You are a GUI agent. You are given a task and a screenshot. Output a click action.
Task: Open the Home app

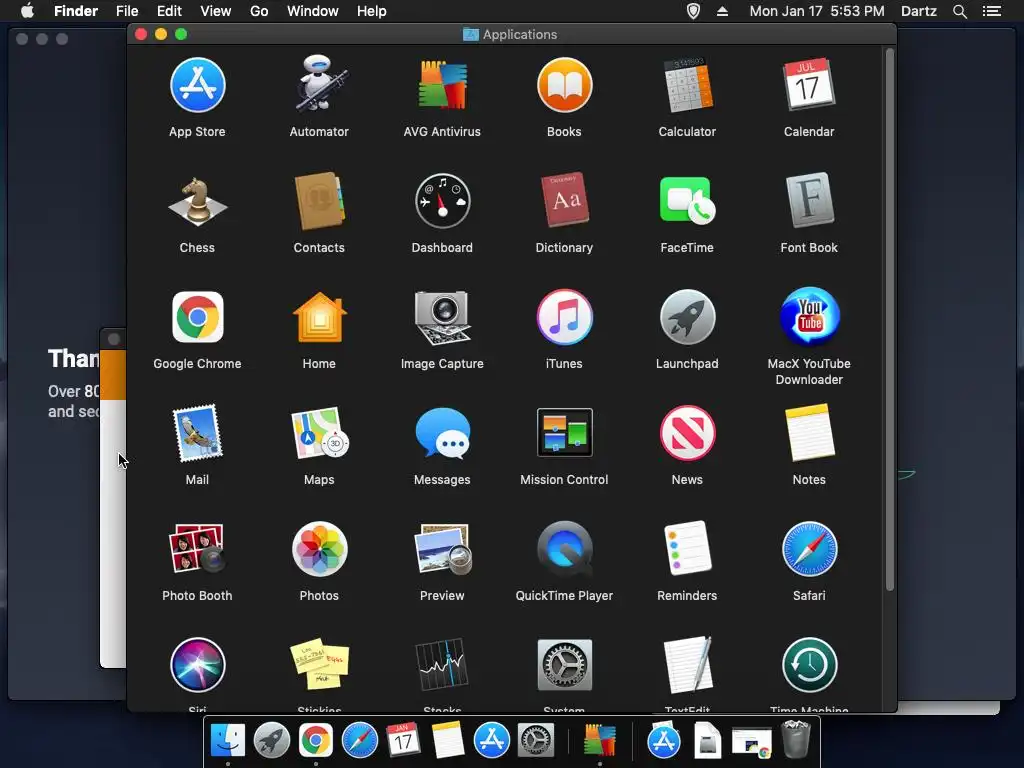[319, 317]
